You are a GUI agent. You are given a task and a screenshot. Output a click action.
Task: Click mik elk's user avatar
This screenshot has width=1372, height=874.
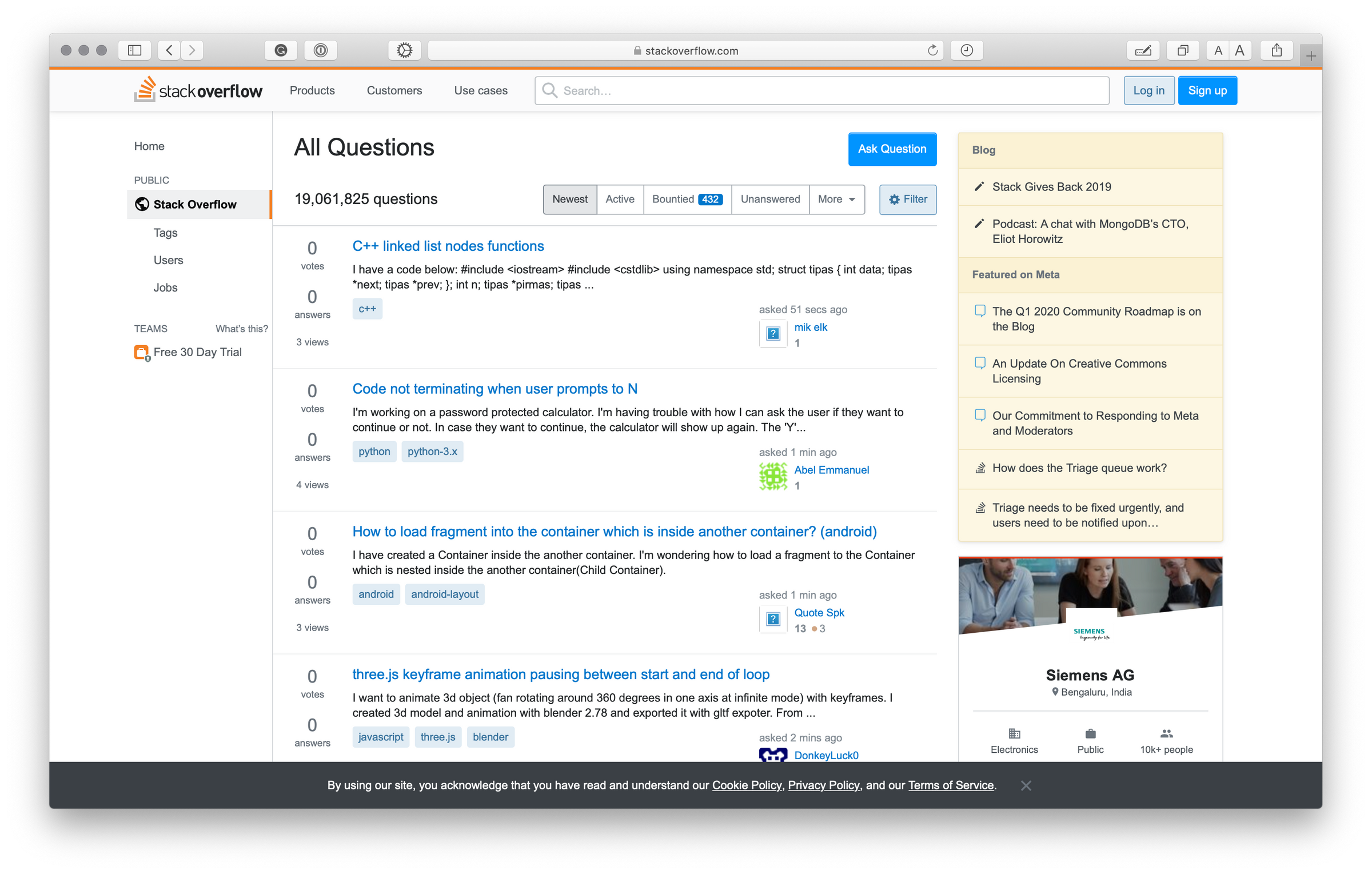coord(773,334)
